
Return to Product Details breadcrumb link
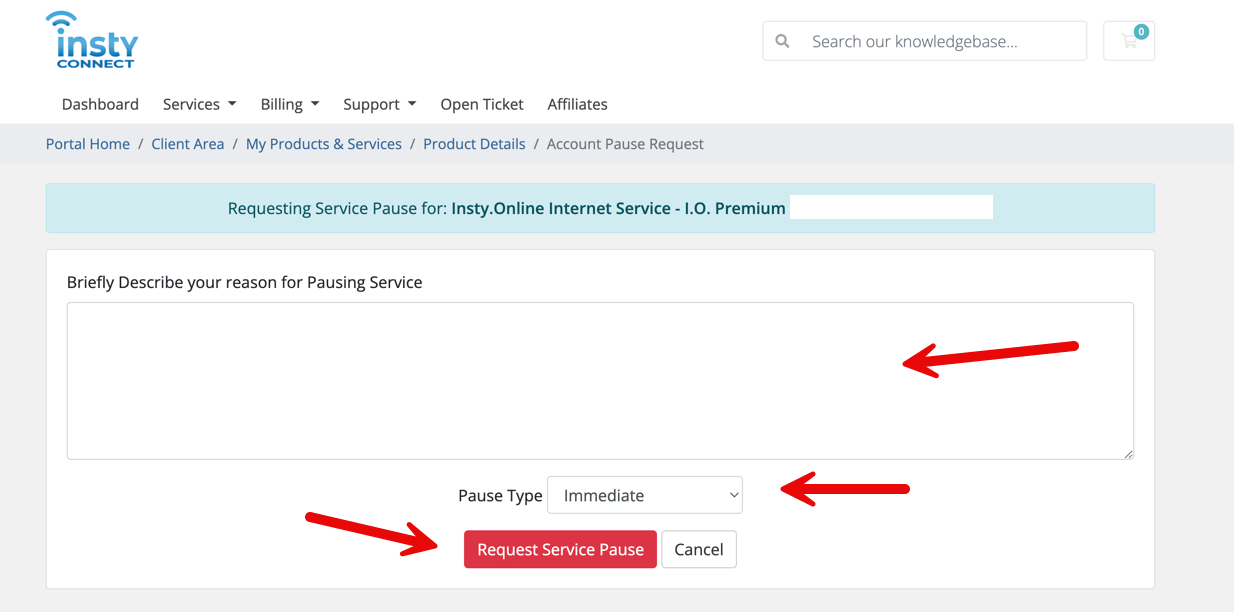474,144
